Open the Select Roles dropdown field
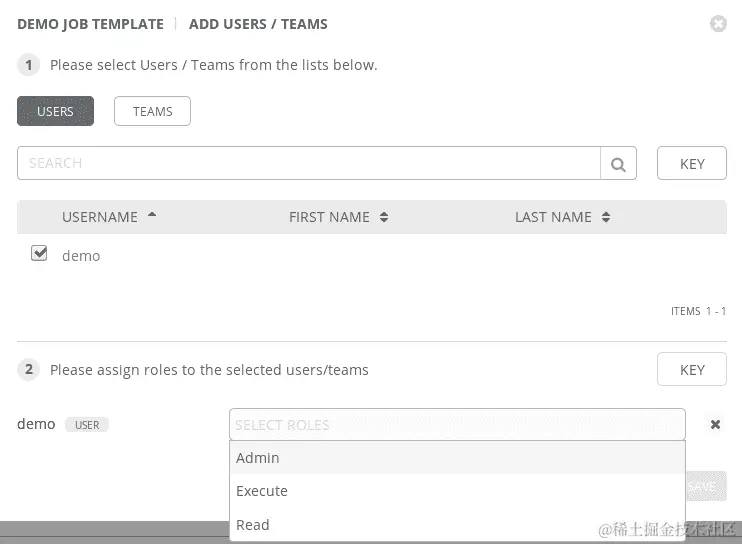Viewport: 742px width, 544px height. (457, 424)
